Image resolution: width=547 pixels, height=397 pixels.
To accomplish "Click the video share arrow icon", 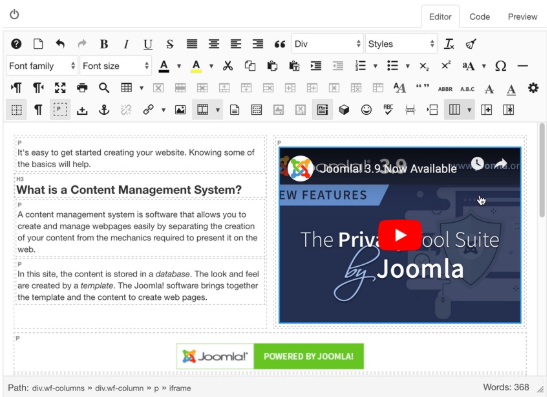I will pyautogui.click(x=501, y=163).
